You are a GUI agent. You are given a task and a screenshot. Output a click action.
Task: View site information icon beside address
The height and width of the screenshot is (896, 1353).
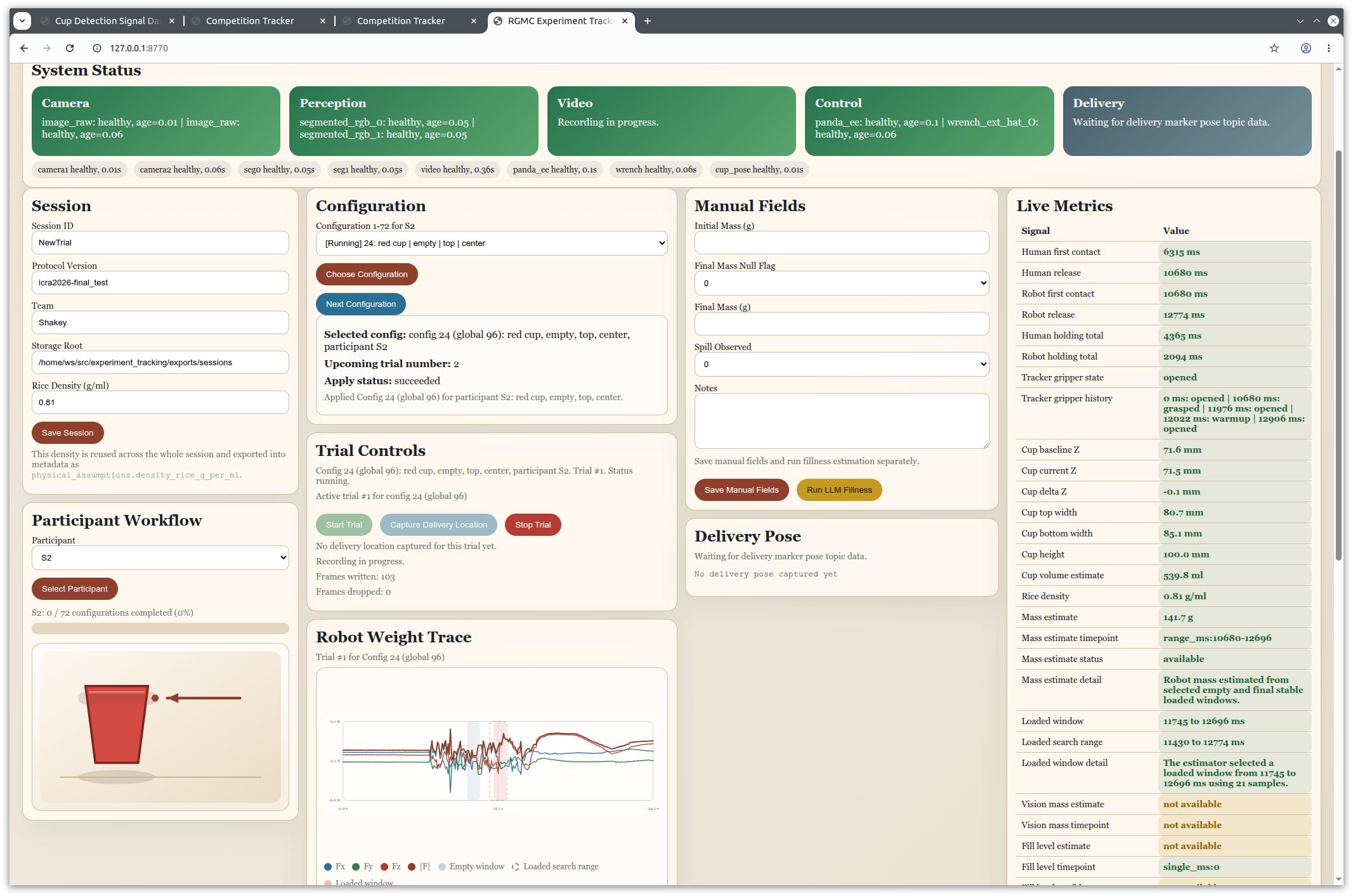(97, 48)
